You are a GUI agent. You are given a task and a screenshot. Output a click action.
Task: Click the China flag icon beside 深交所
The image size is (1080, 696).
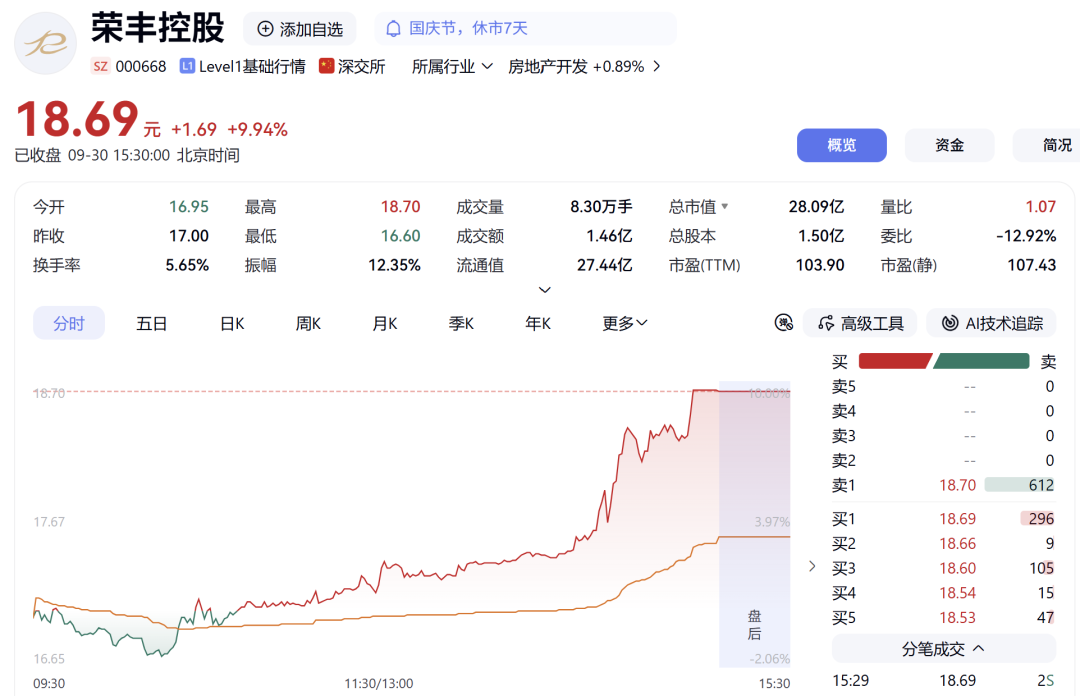click(326, 66)
